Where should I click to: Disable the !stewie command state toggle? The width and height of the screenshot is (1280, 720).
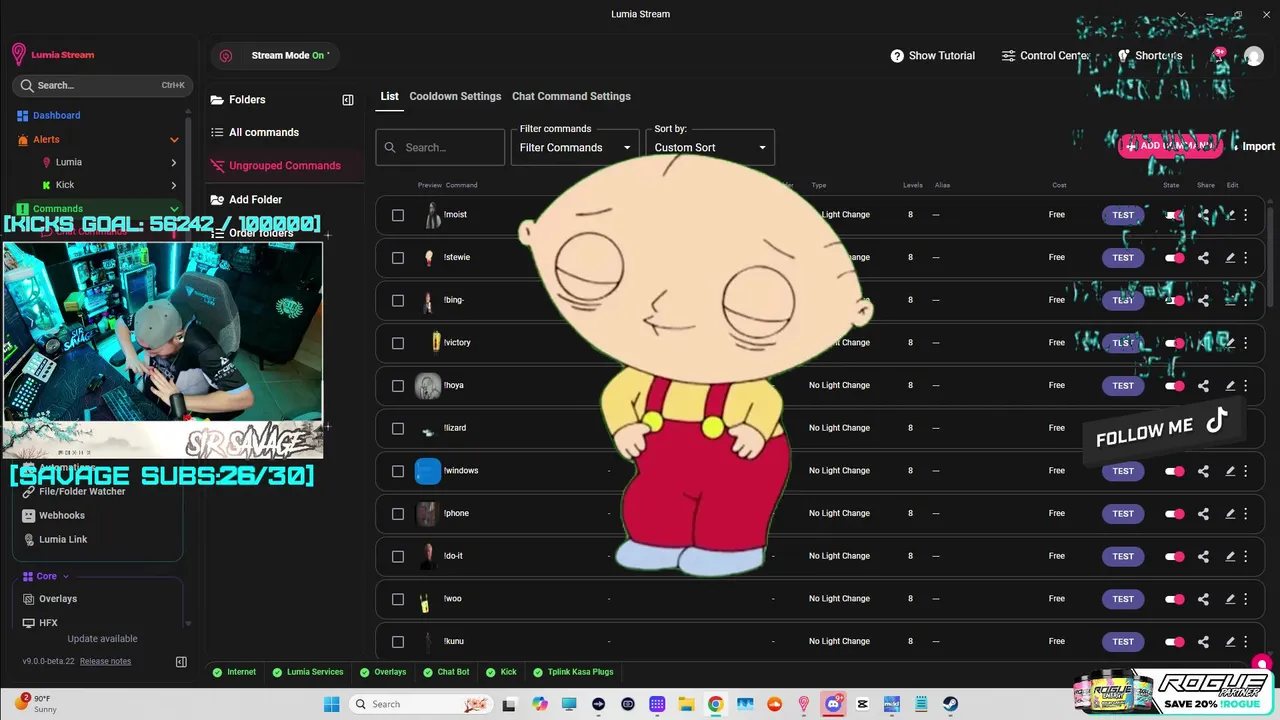pyautogui.click(x=1174, y=257)
